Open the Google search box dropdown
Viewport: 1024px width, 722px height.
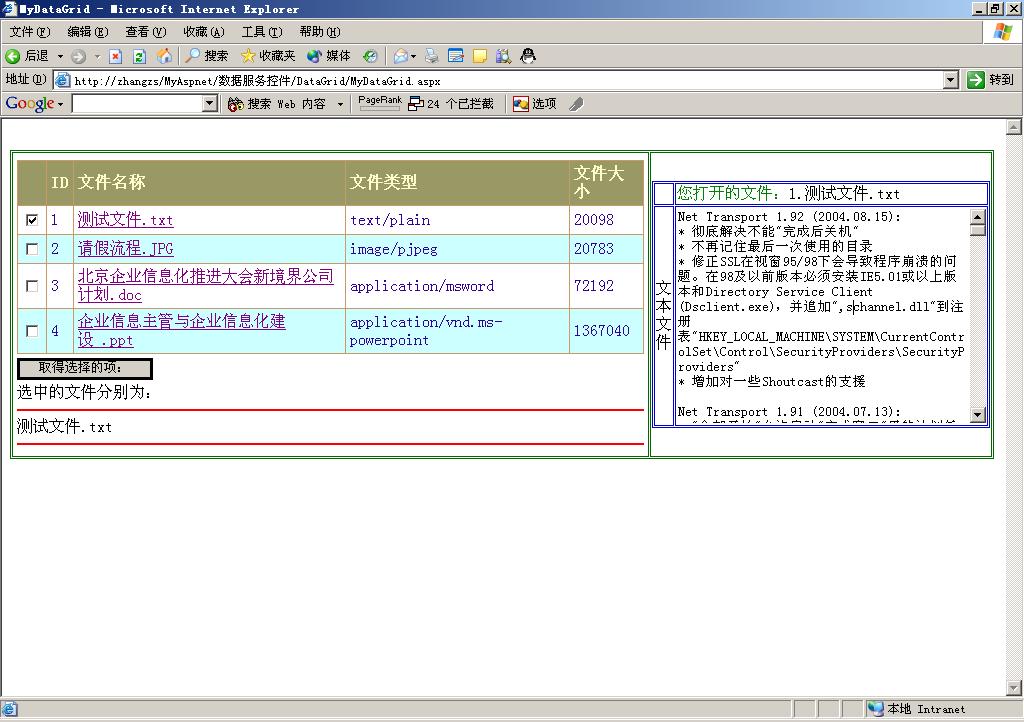click(209, 103)
